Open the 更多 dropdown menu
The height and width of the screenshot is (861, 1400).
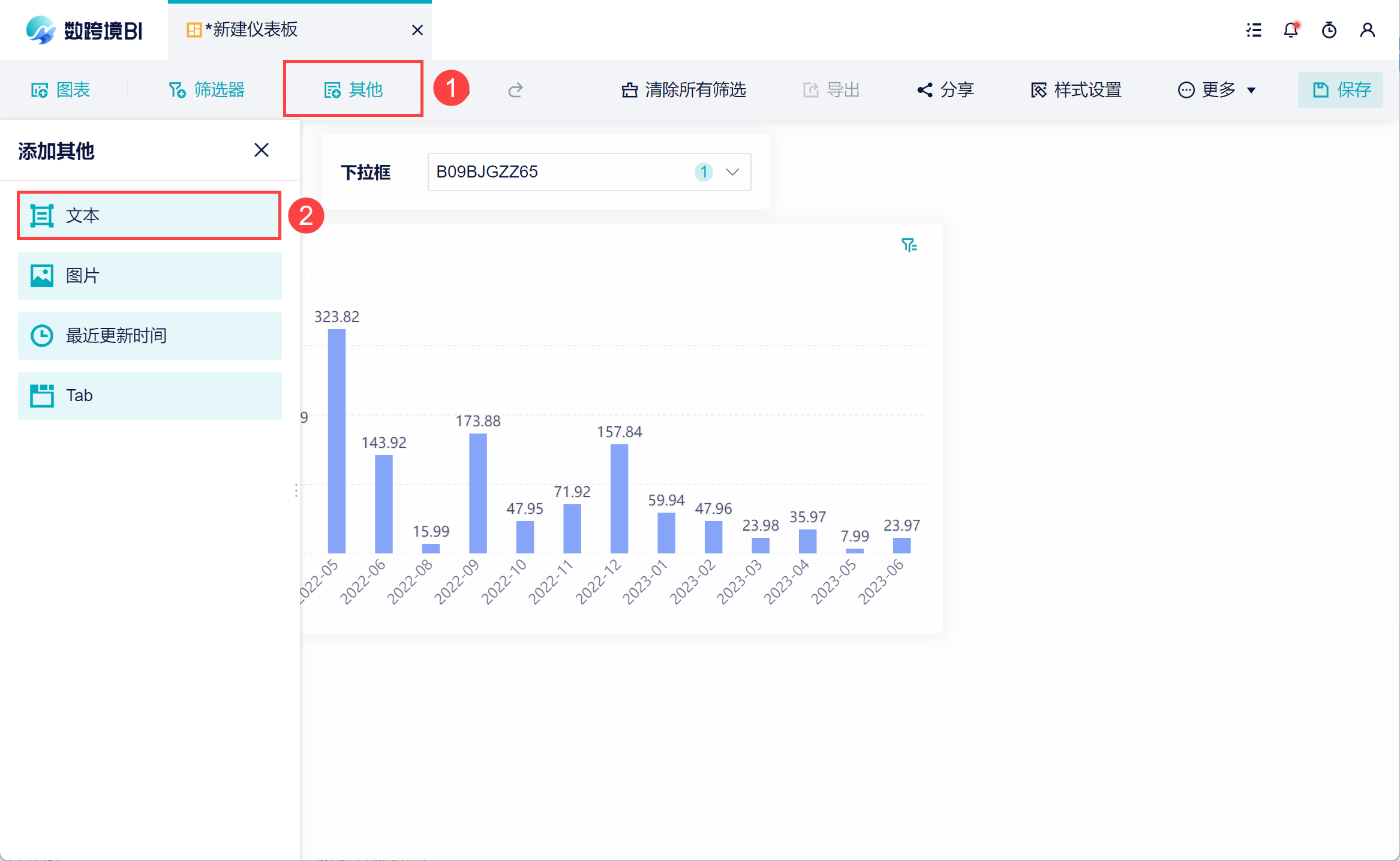[1217, 90]
